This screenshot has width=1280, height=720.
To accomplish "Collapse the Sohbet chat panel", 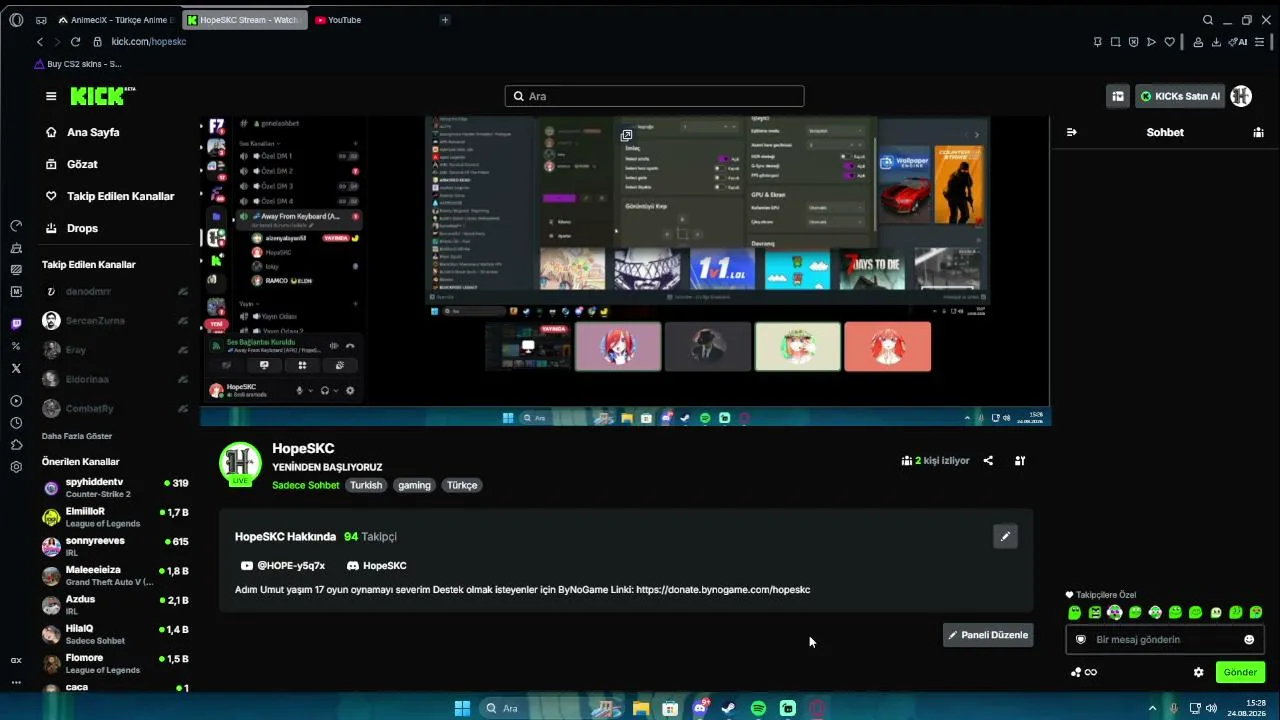I will 1072,132.
